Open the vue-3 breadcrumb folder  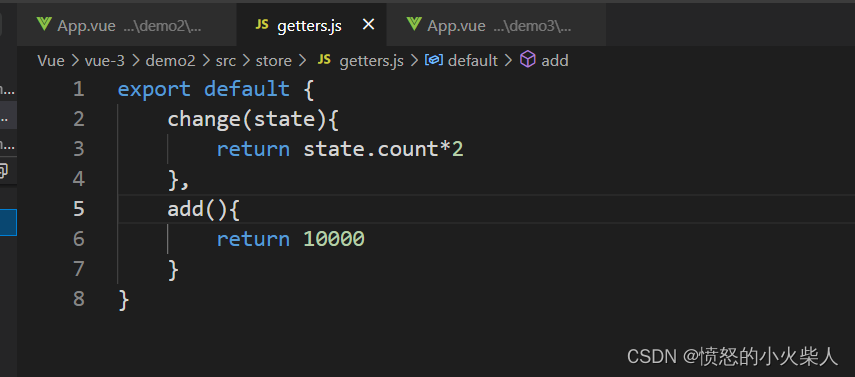click(105, 61)
